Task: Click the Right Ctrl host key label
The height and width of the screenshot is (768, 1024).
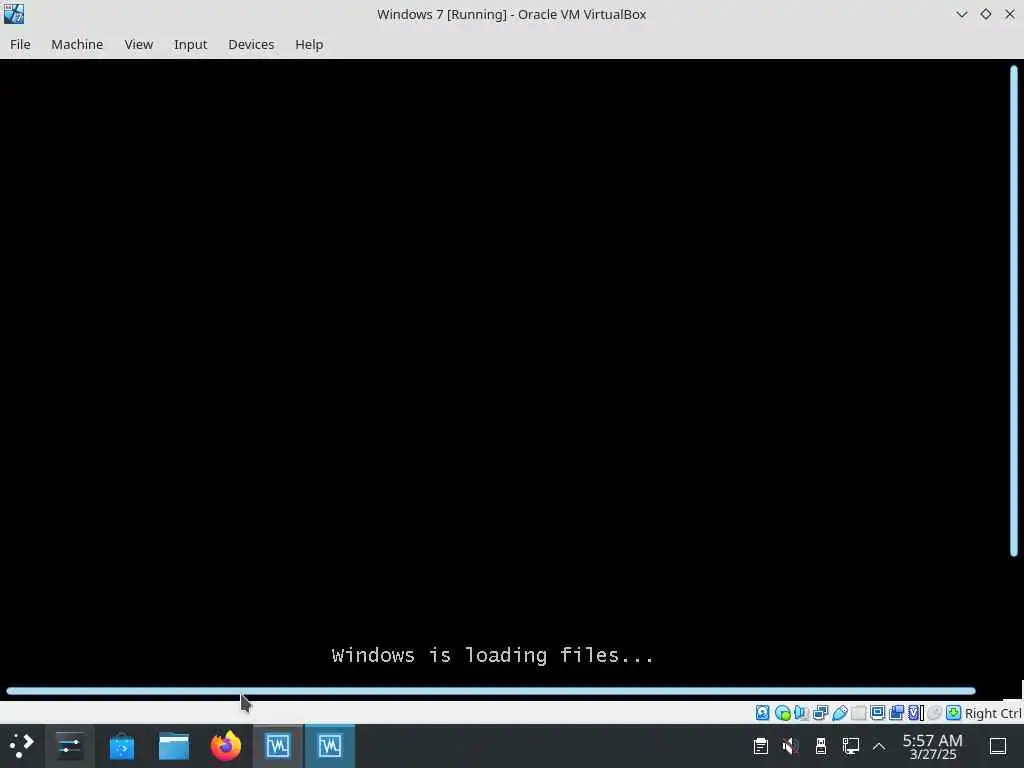Action: coord(993,713)
